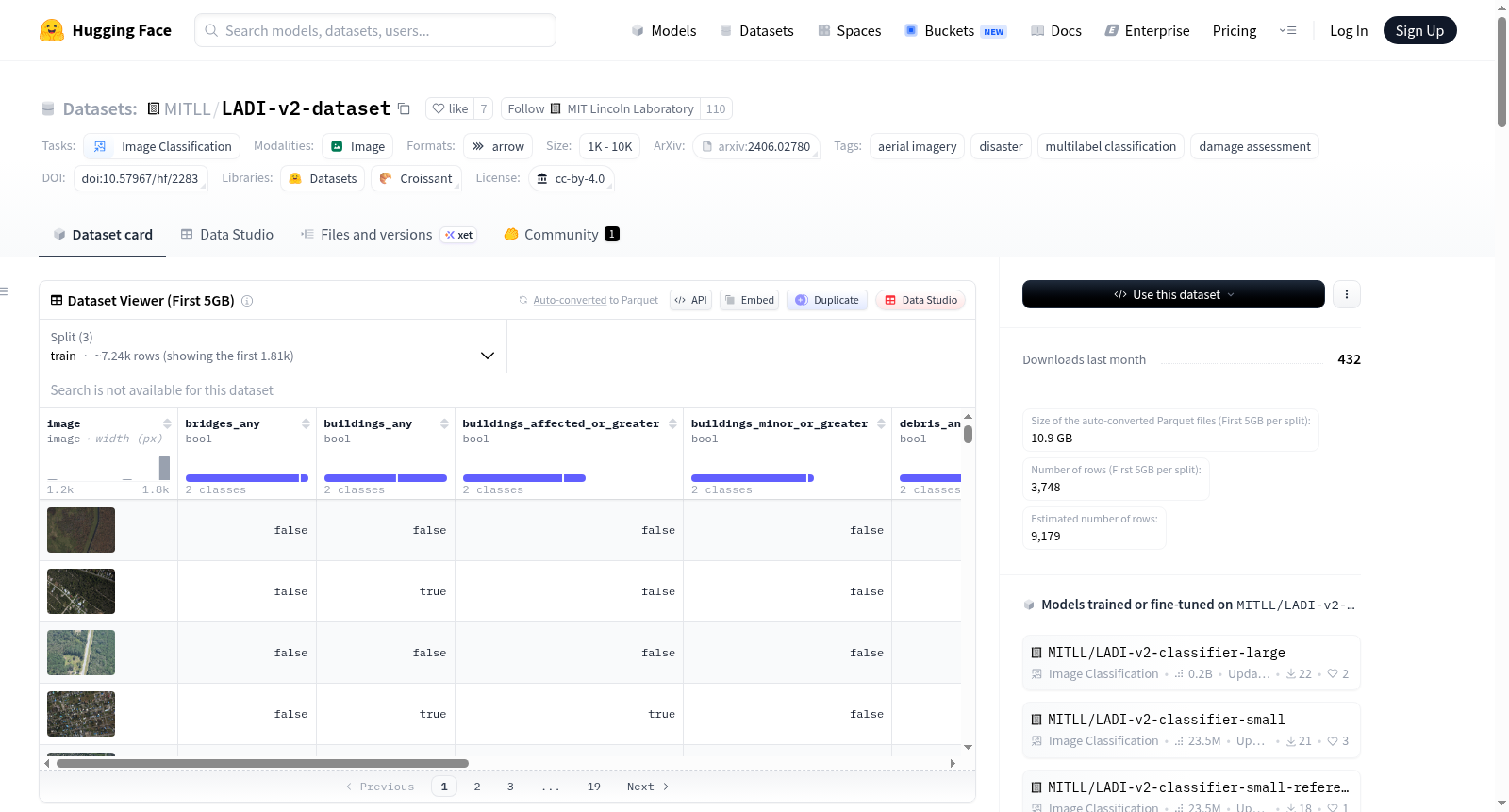Copy dataset name with the copy icon

(x=404, y=108)
